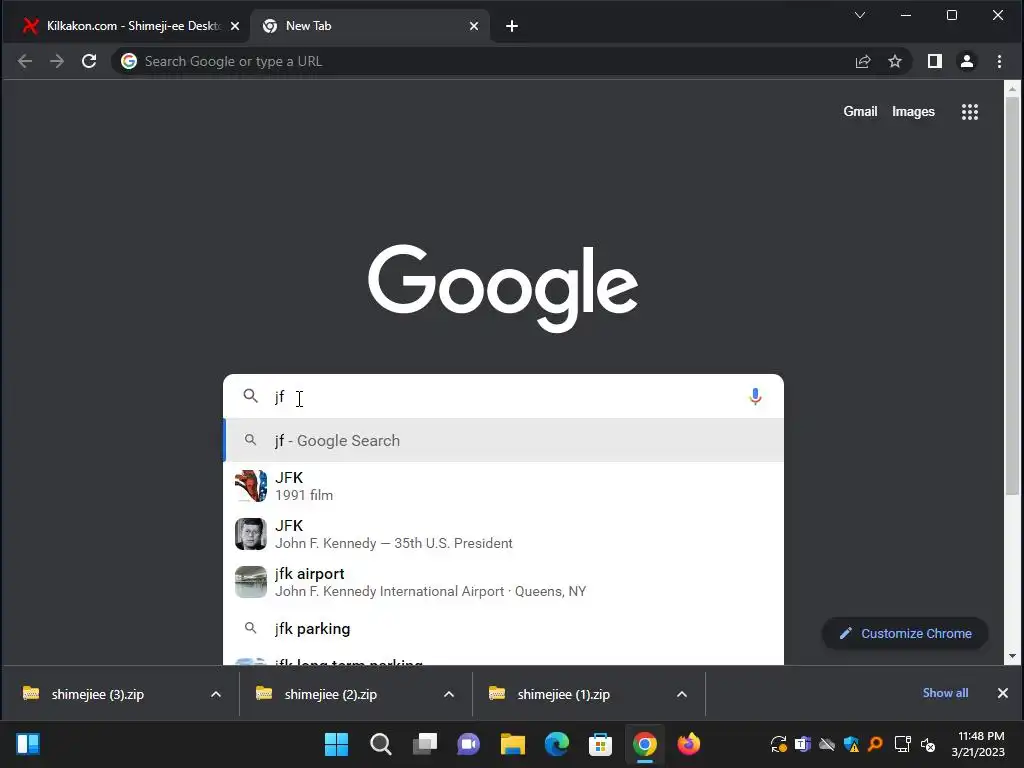This screenshot has height=768, width=1024.
Task: Open shimejiee (3).zip download
Action: tap(98, 694)
